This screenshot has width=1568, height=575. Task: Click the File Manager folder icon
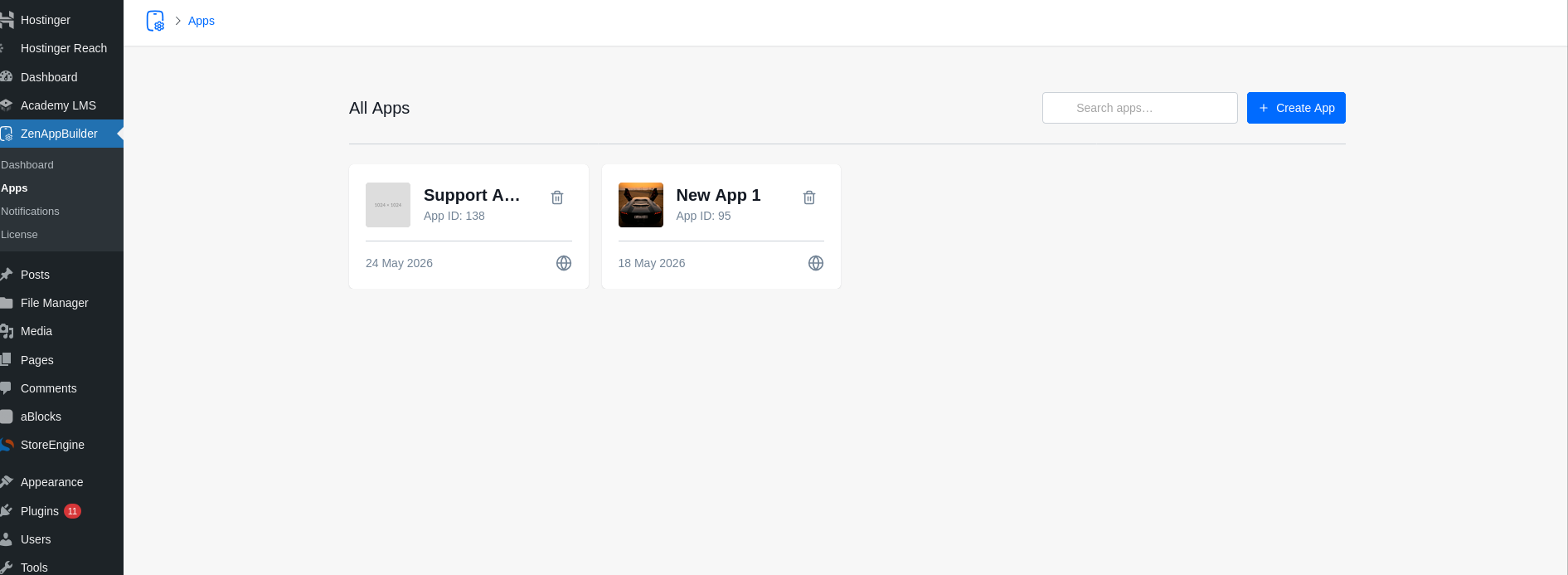(x=6, y=303)
